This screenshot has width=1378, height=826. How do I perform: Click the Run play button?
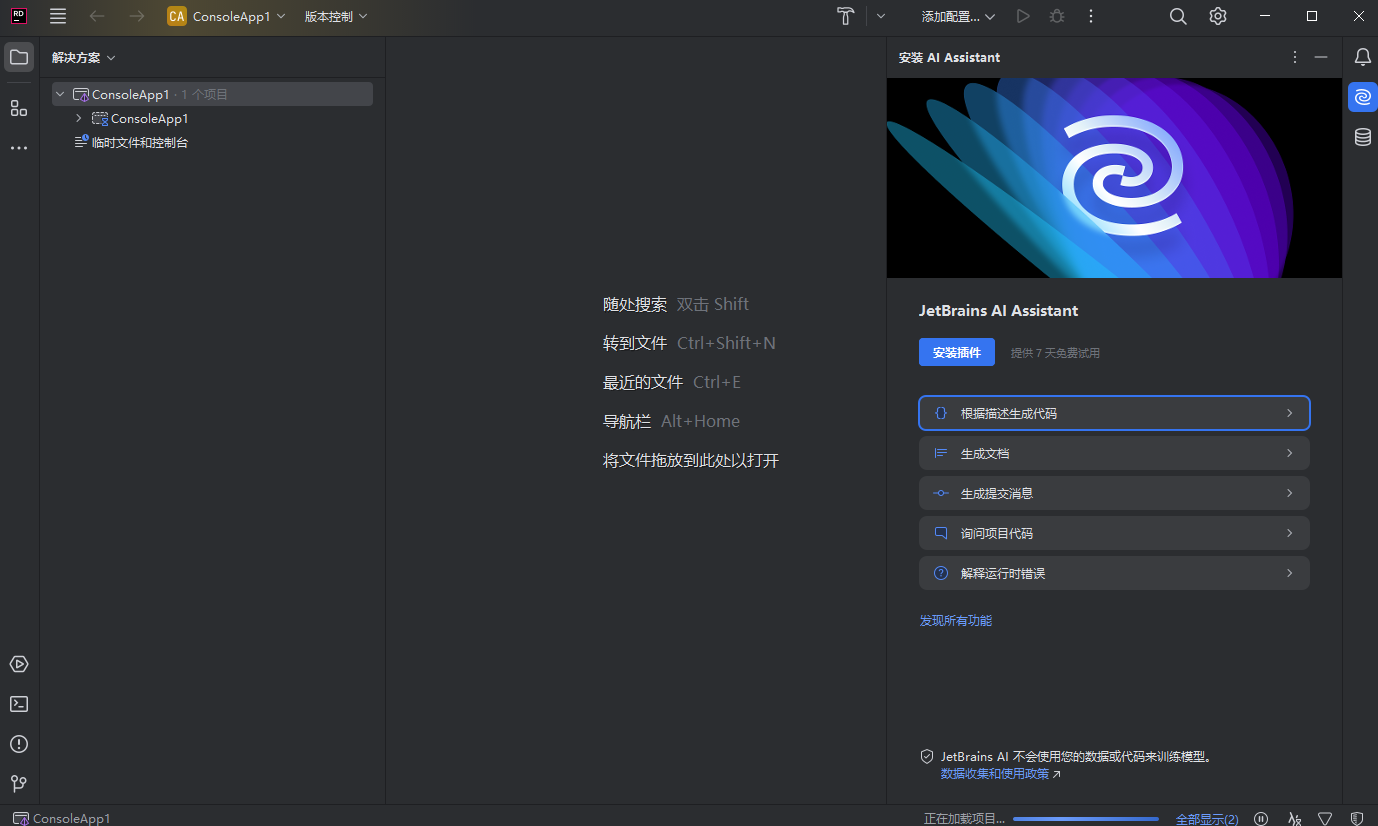[1022, 16]
